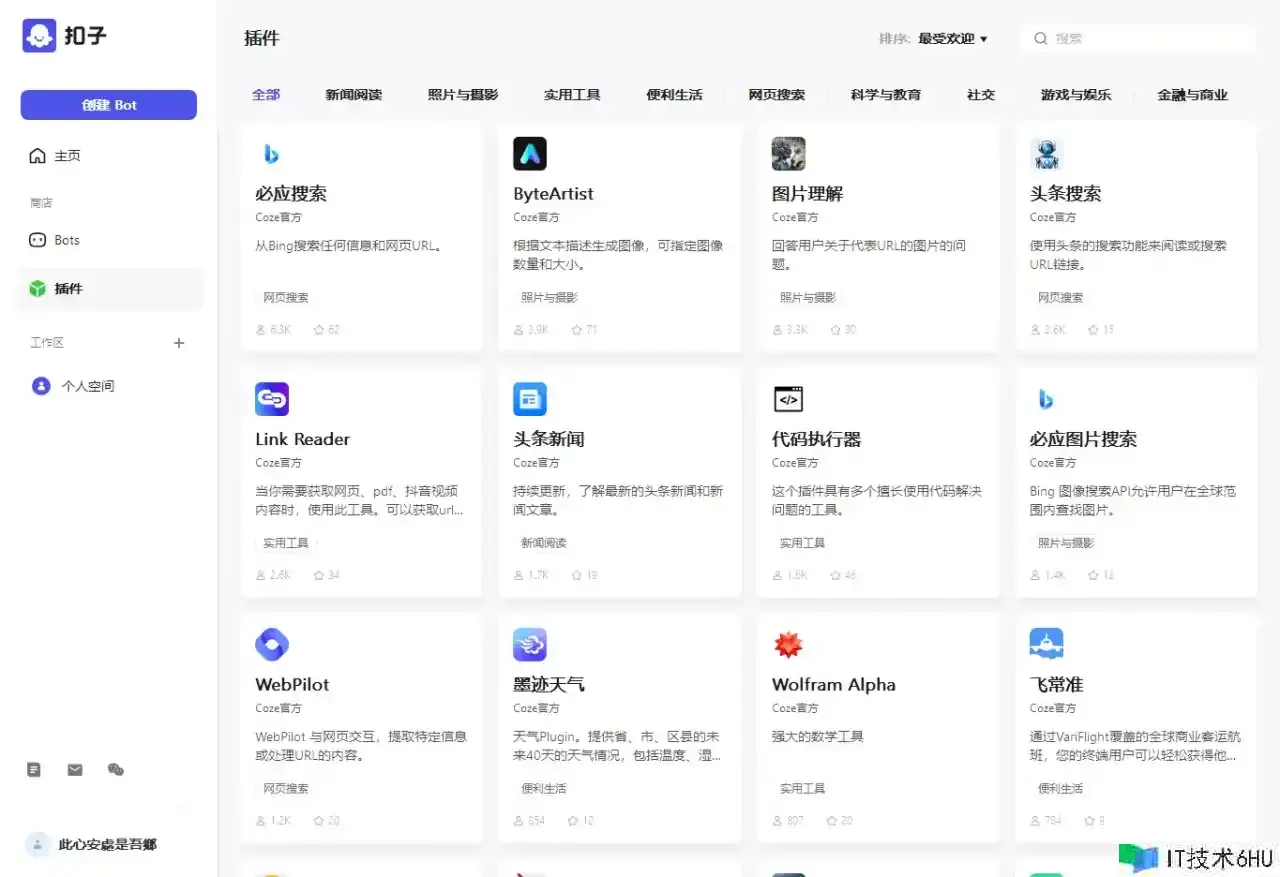Click the email envelope icon in sidebar
This screenshot has height=877, width=1280.
tap(75, 770)
